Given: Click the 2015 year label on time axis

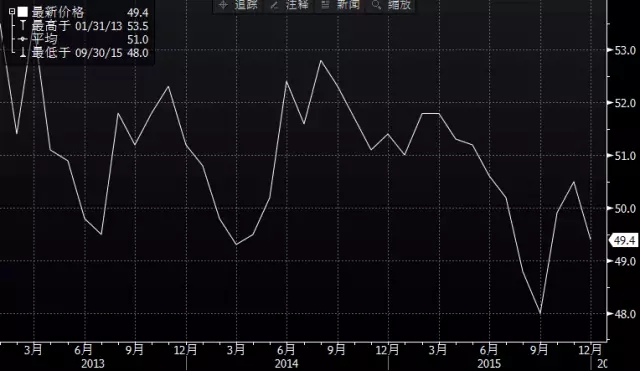Looking at the screenshot, I should pyautogui.click(x=489, y=363).
